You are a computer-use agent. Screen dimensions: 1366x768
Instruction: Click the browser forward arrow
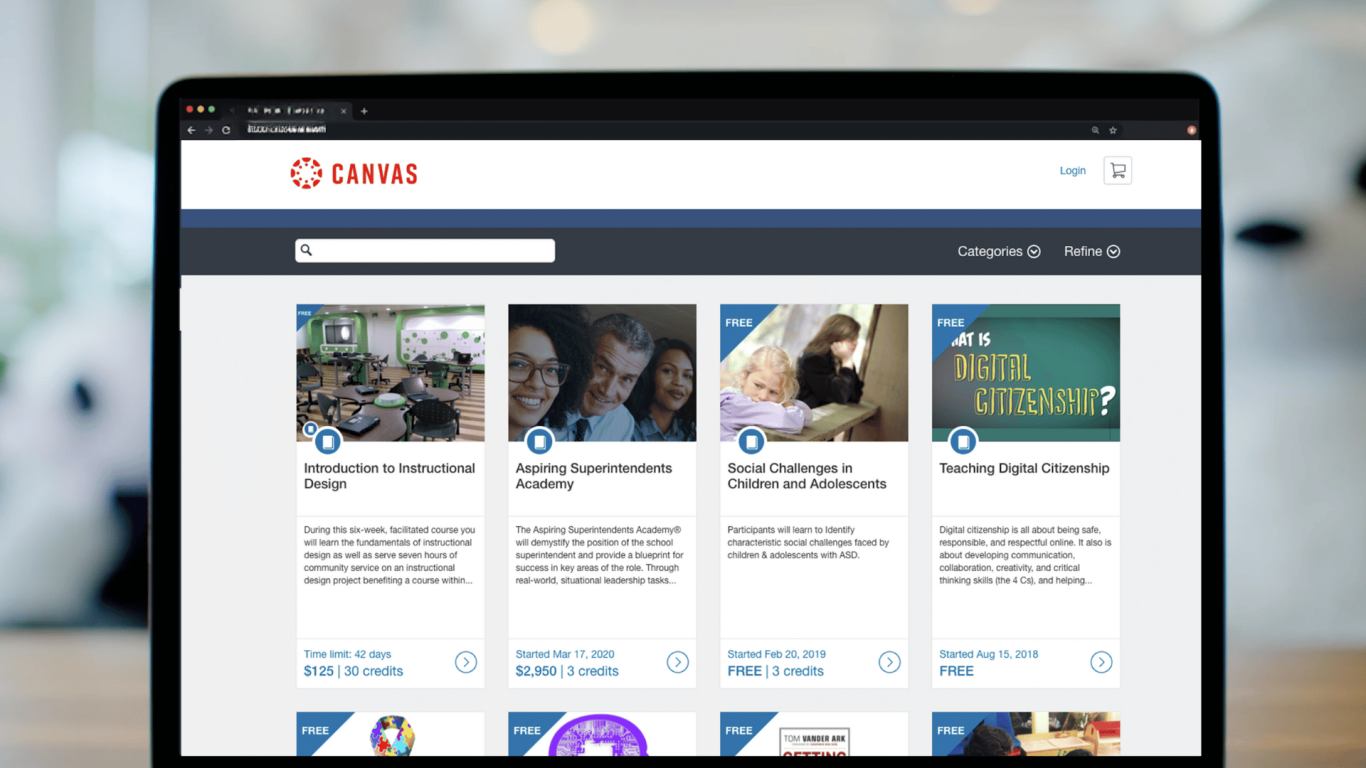pyautogui.click(x=208, y=129)
